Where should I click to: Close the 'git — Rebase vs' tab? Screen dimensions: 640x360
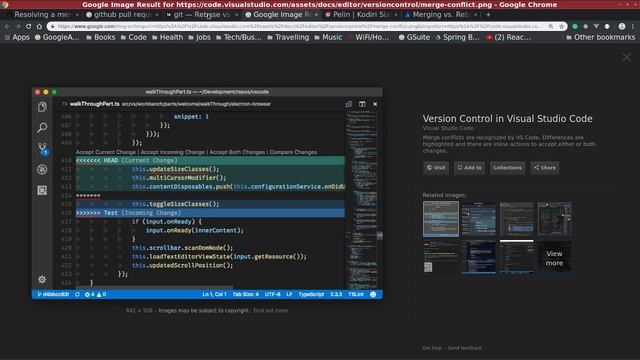tap(236, 15)
